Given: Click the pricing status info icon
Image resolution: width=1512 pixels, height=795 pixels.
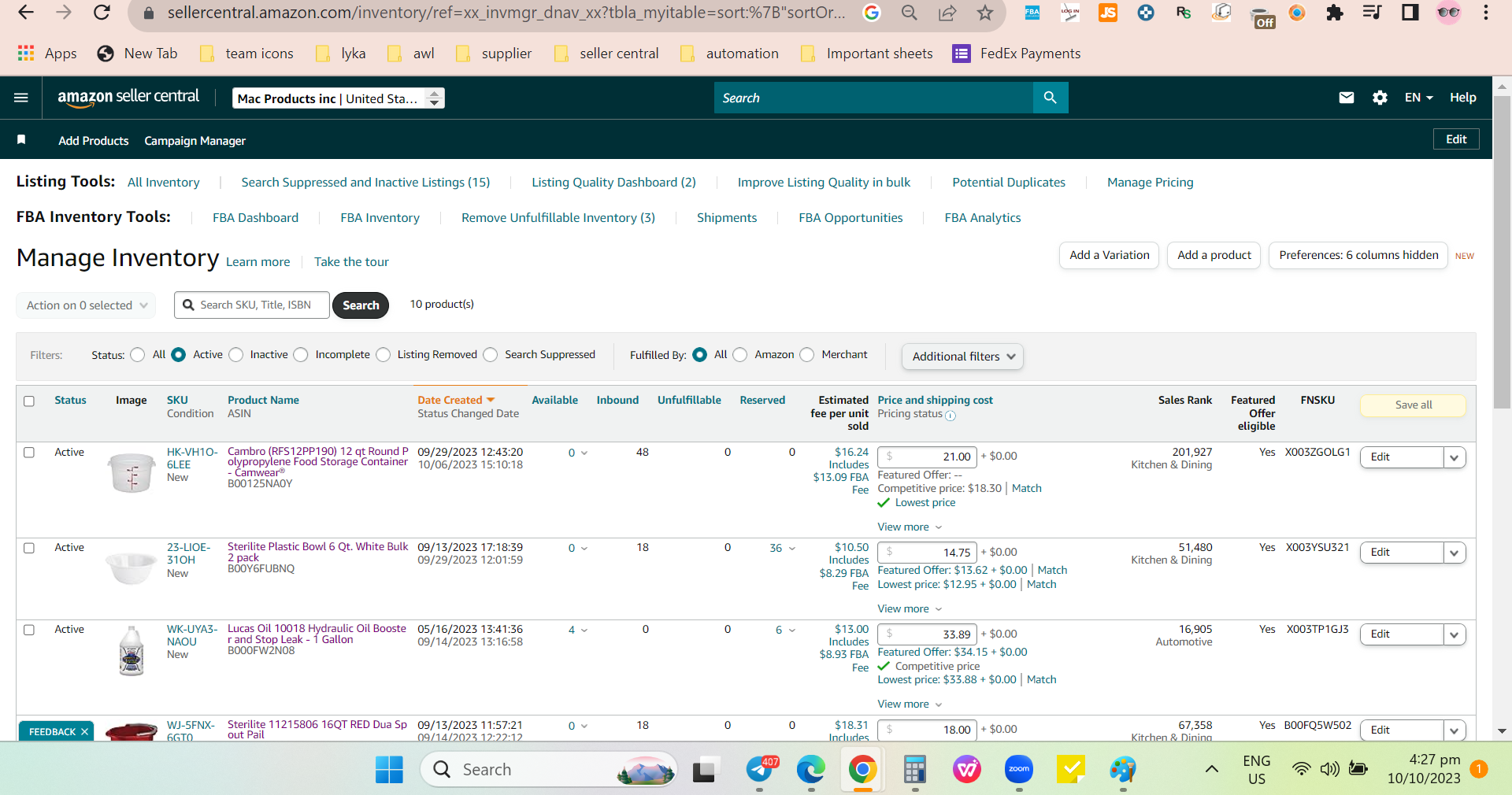Looking at the screenshot, I should 951,416.
